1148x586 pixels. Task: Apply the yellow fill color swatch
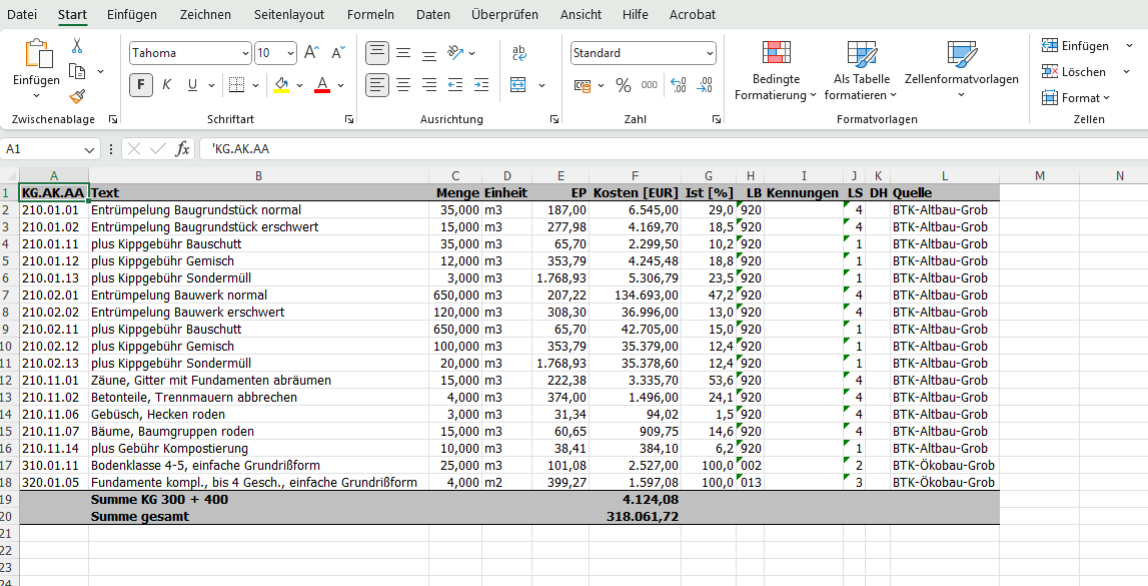pos(281,85)
